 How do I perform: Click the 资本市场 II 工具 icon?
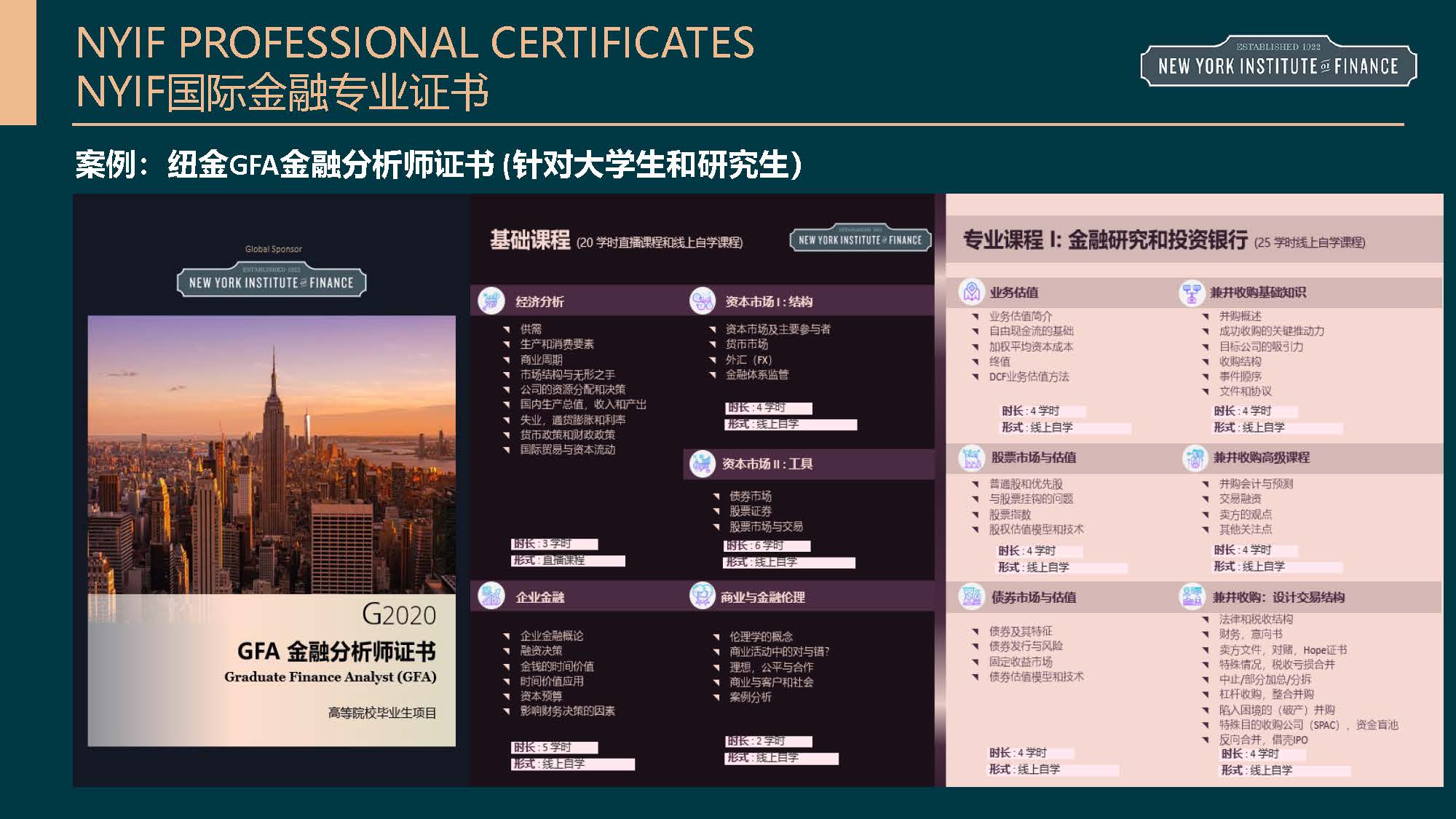702,463
